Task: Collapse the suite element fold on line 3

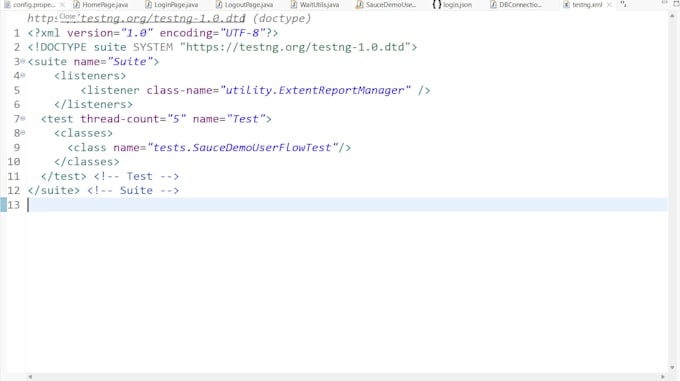Action: pos(23,61)
